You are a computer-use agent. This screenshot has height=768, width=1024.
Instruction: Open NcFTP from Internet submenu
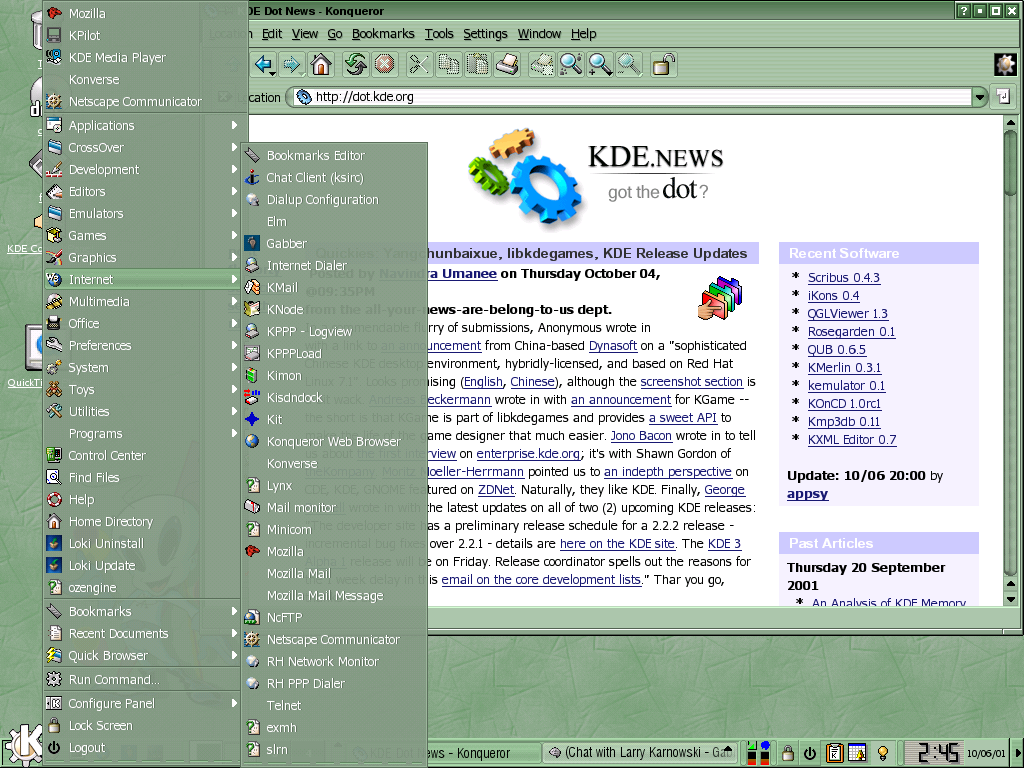pyautogui.click(x=334, y=617)
